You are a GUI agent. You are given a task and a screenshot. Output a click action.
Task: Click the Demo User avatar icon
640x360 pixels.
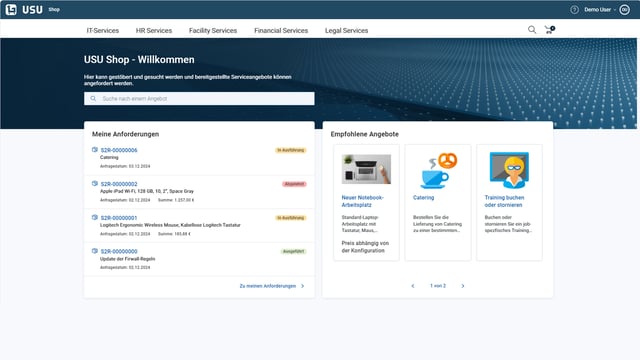[624, 9]
